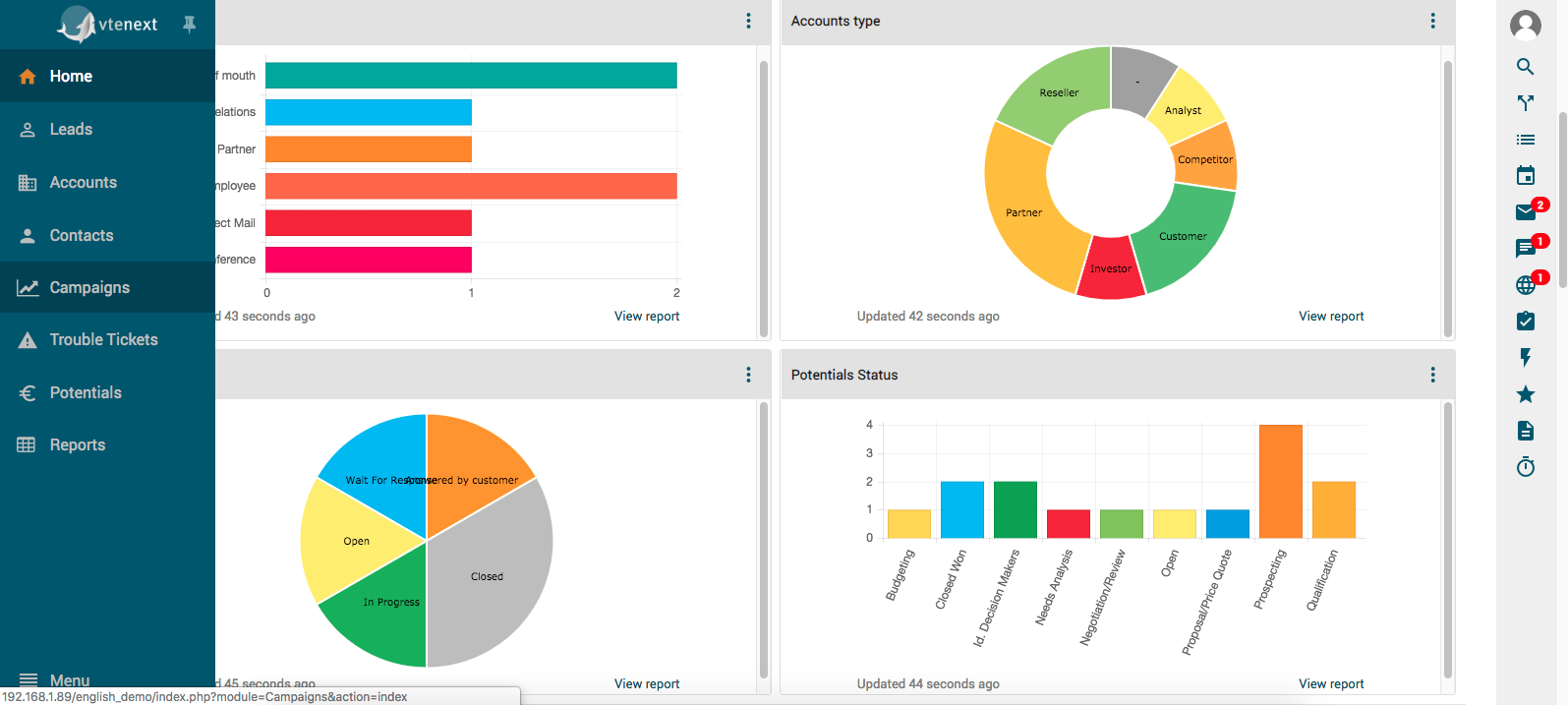Click View report under Potentials Status

point(1330,684)
